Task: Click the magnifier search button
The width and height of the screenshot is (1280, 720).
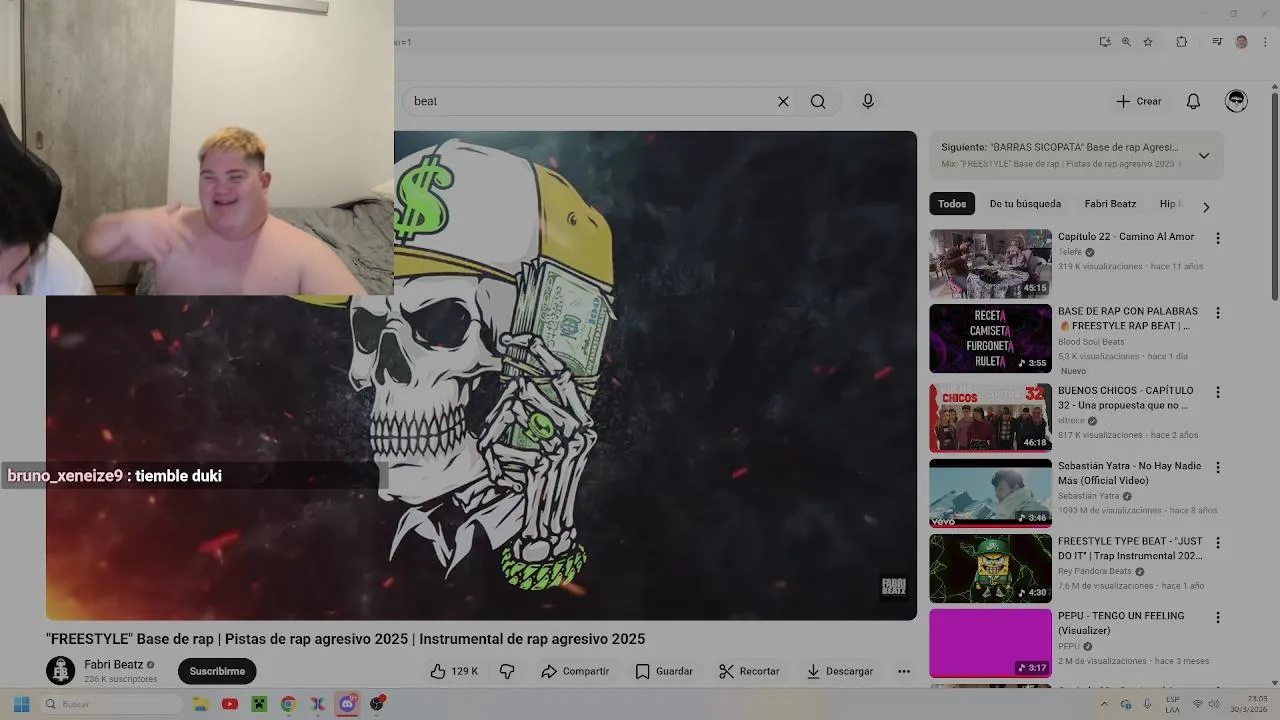Action: (818, 101)
